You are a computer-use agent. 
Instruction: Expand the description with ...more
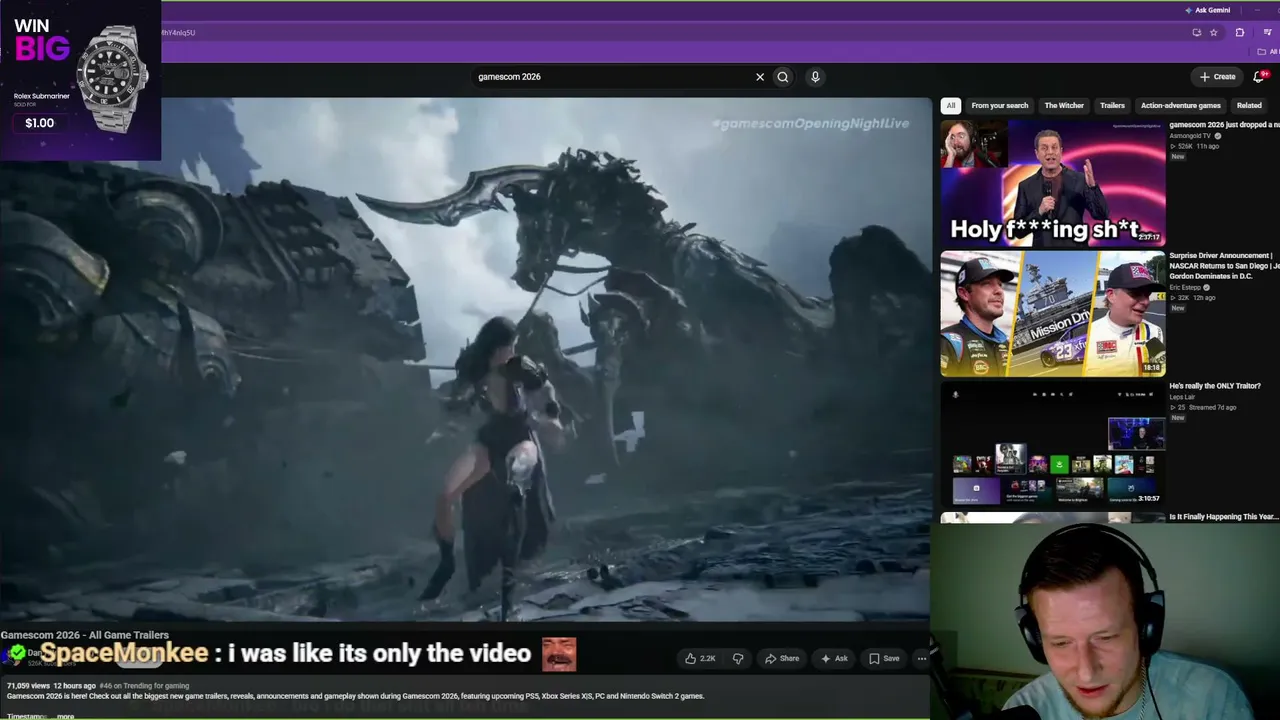[x=64, y=716]
